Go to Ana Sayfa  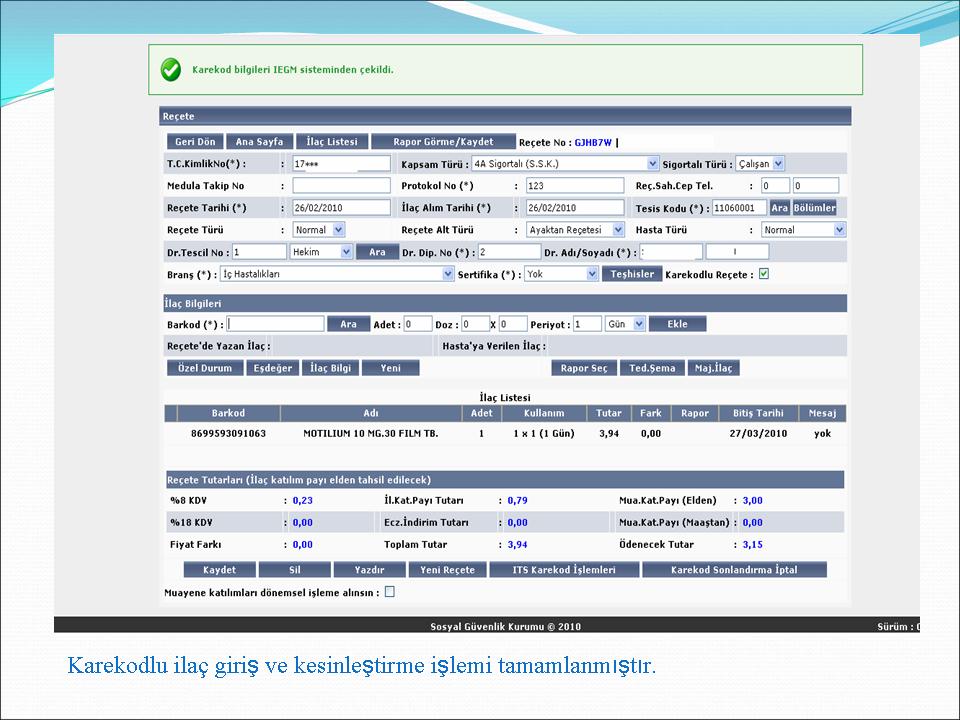click(259, 142)
